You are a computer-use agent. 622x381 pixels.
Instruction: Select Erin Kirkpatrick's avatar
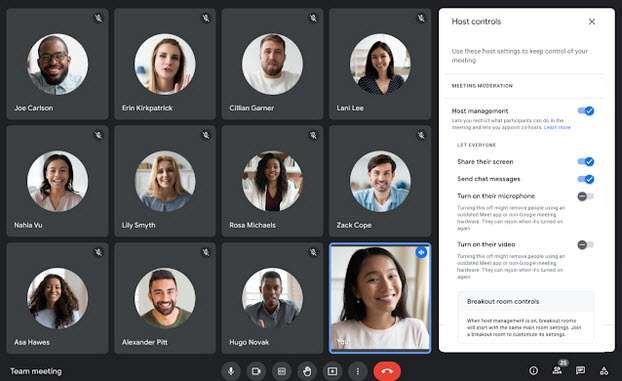click(x=165, y=64)
